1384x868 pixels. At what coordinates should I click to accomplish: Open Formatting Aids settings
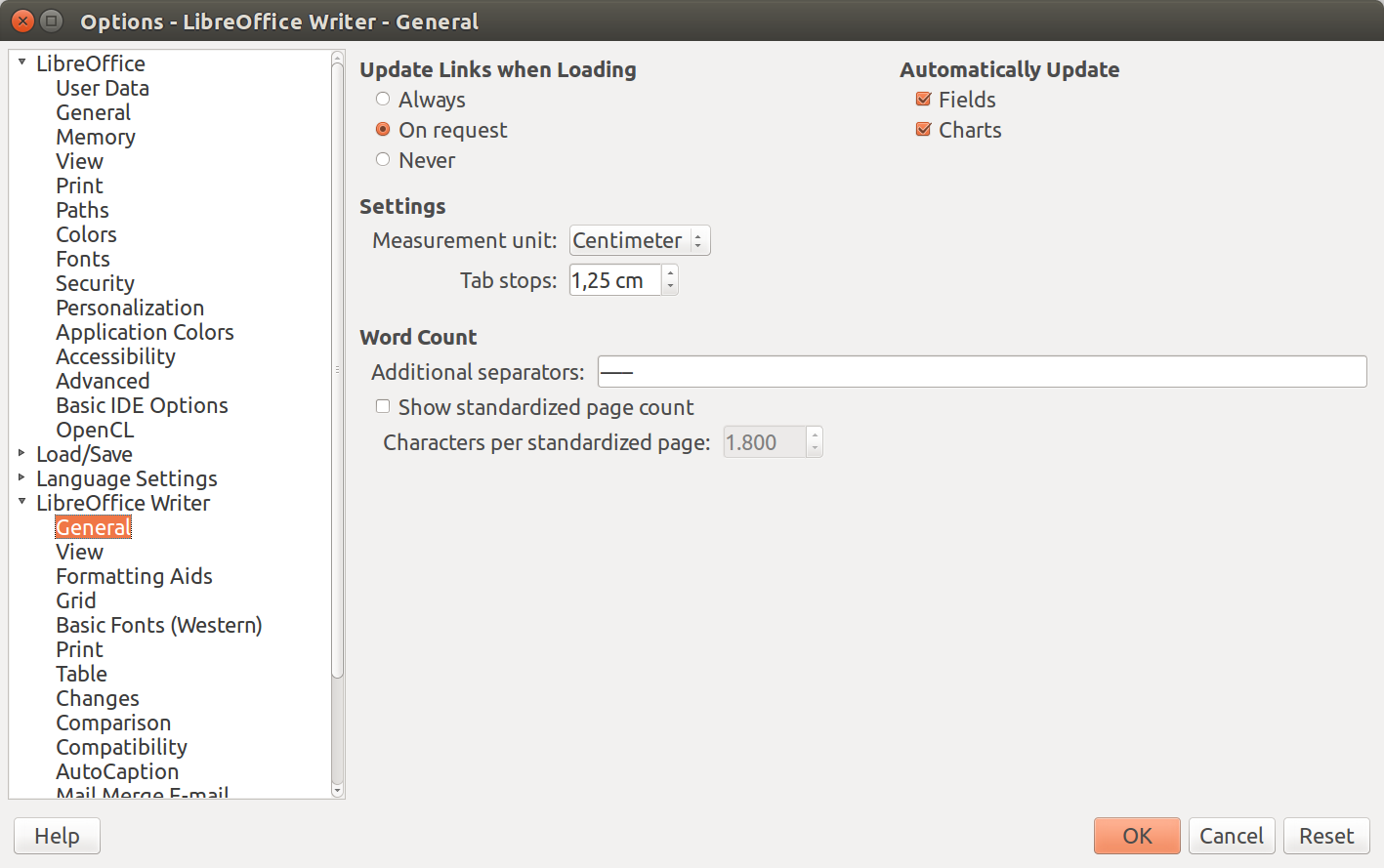[134, 576]
